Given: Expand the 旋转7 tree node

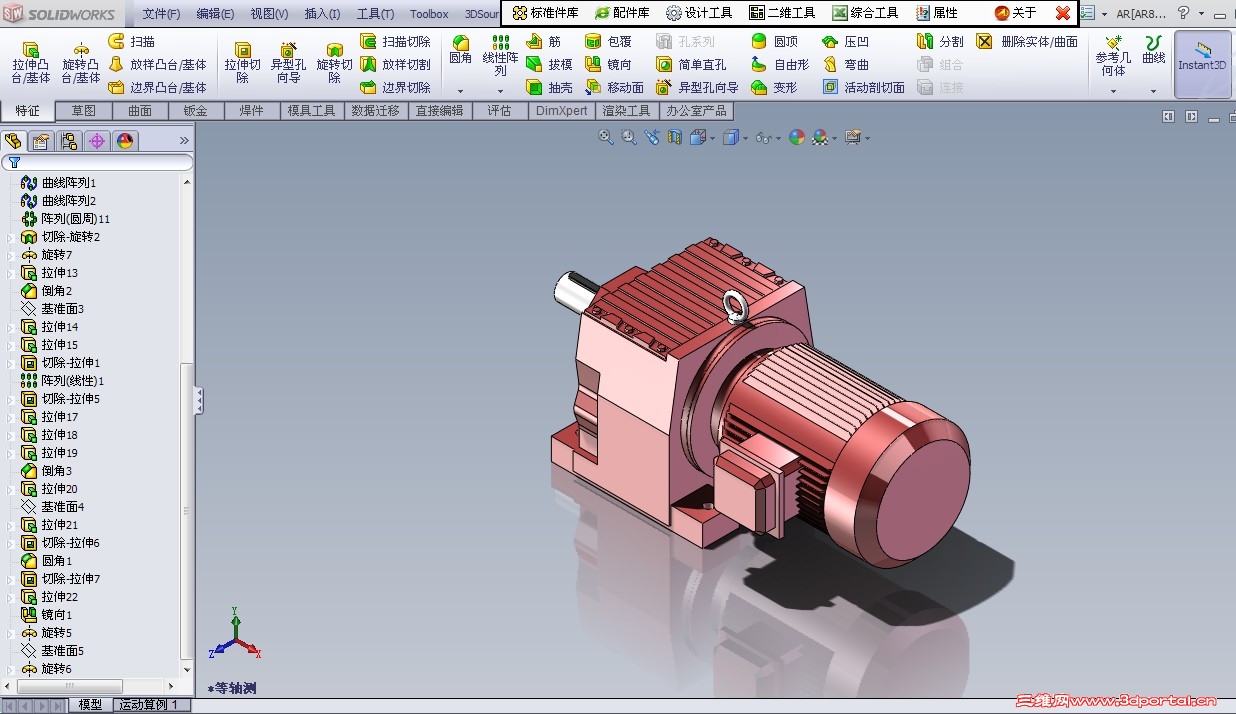Looking at the screenshot, I should (x=11, y=255).
